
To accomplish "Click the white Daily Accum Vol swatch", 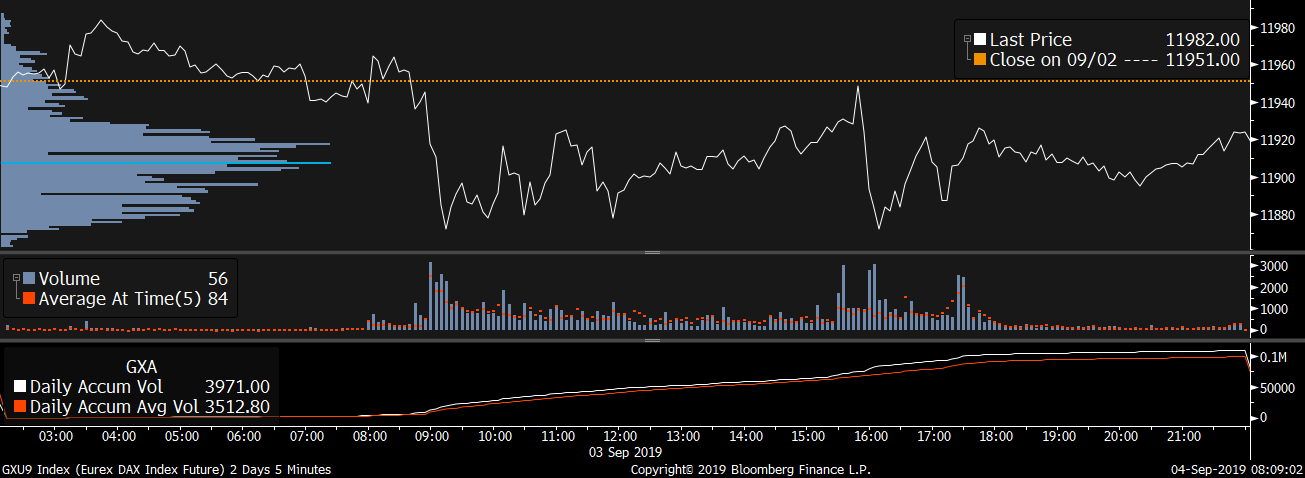I will click(x=20, y=387).
